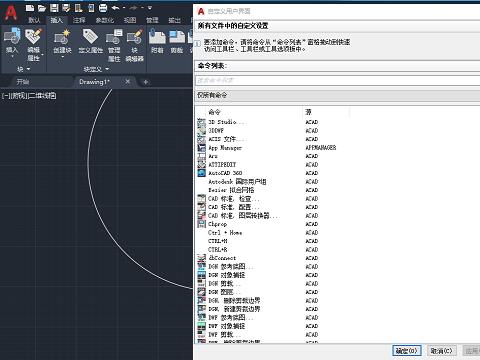480x360 pixels.
Task: Click the DGN 对象捕捉 row icon
Action: (201, 275)
